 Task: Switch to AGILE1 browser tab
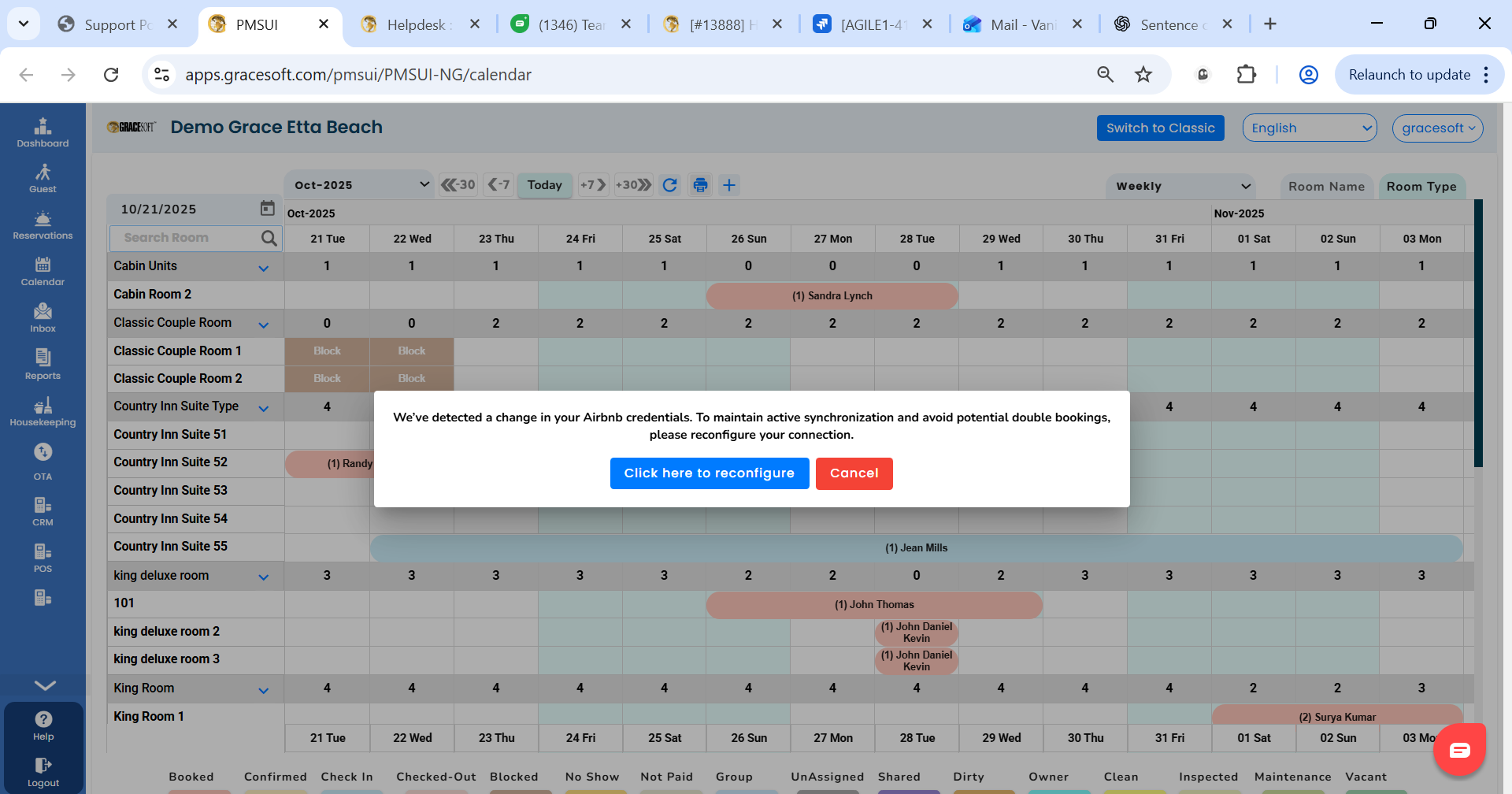[873, 24]
